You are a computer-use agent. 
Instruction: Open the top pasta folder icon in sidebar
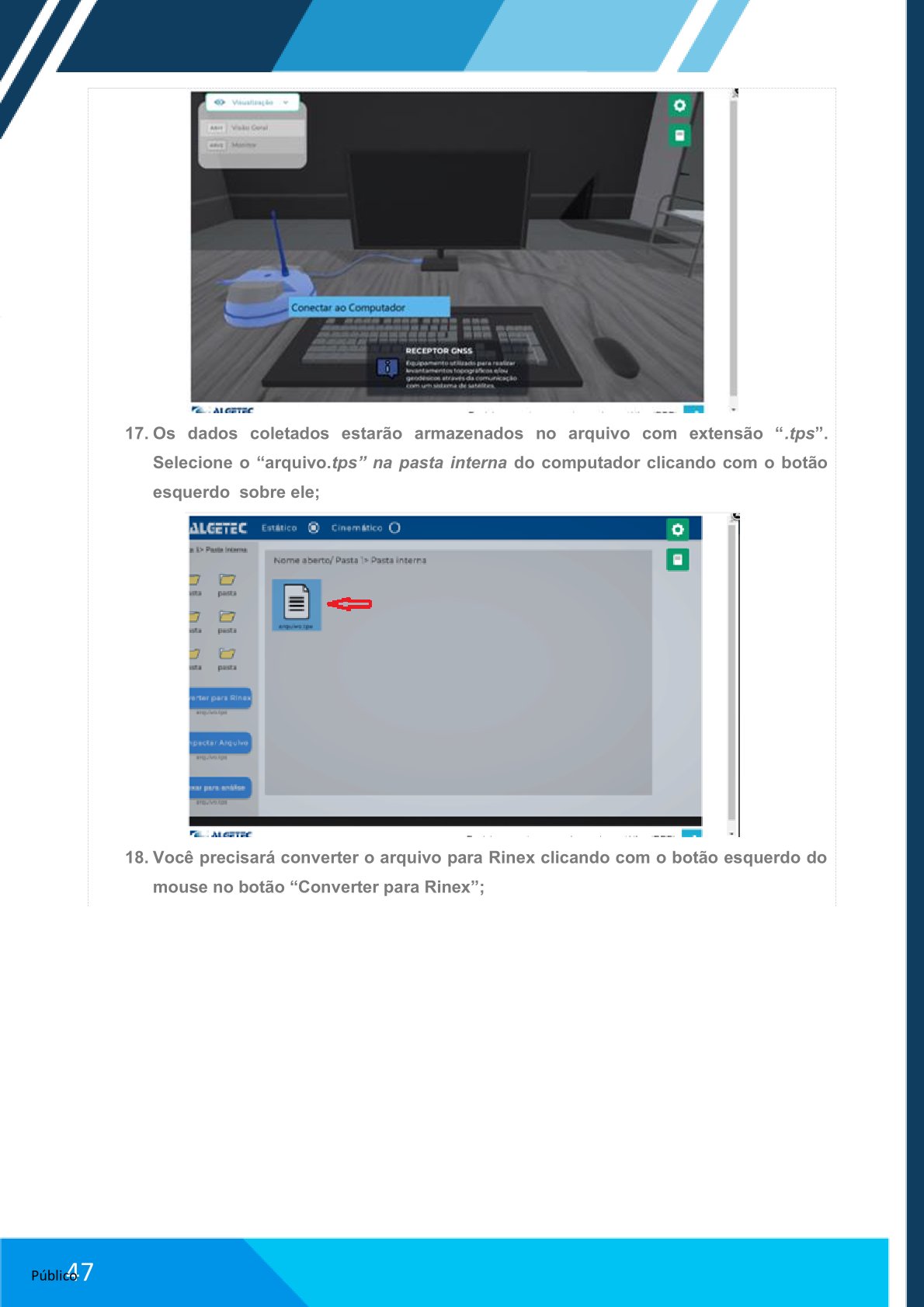coord(227,580)
